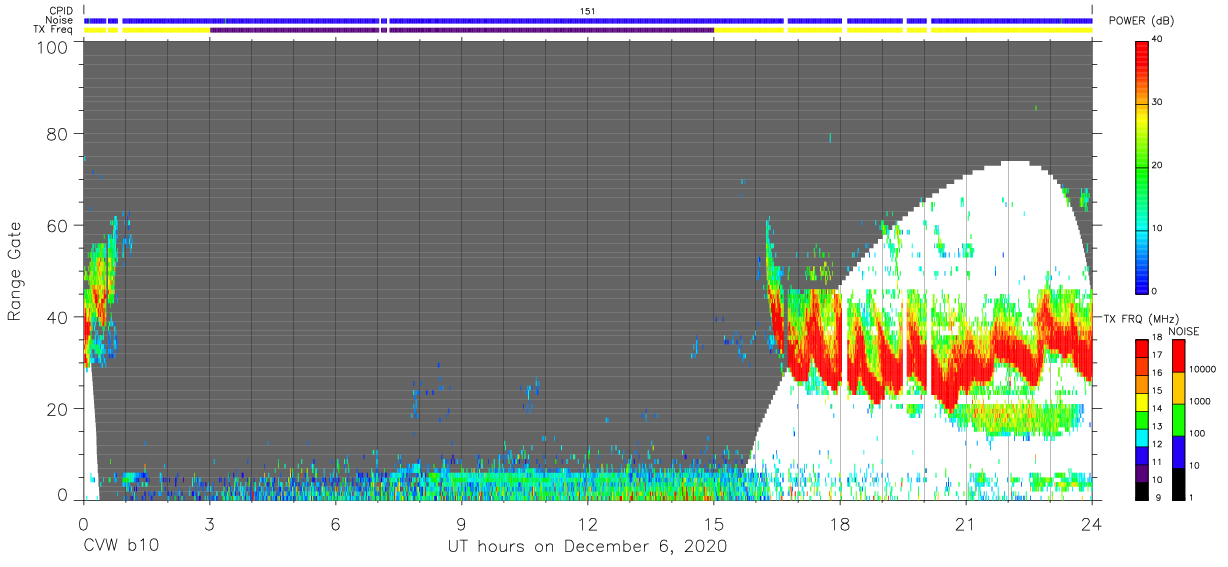The width and height of the screenshot is (1228, 567).
Task: Click the red 10000 swatch in the NOISE legend
Action: (x=1177, y=355)
